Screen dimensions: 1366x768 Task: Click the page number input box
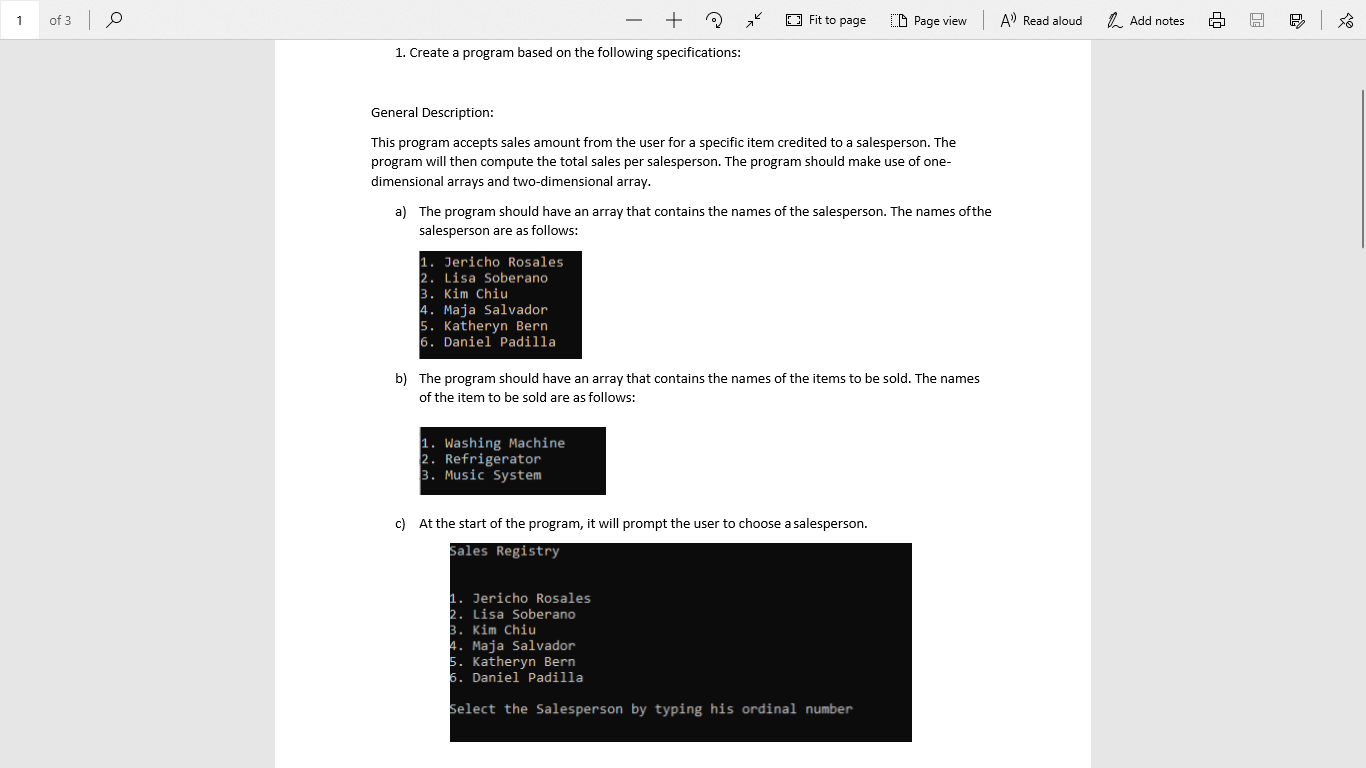[x=21, y=19]
